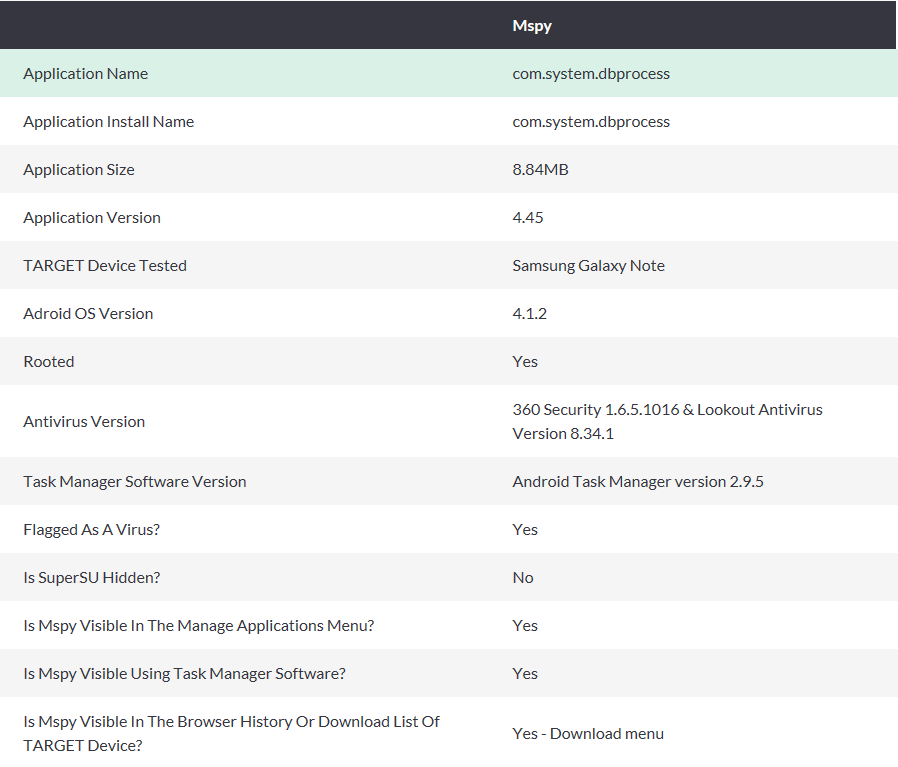Select the Application Name row label

tap(85, 74)
